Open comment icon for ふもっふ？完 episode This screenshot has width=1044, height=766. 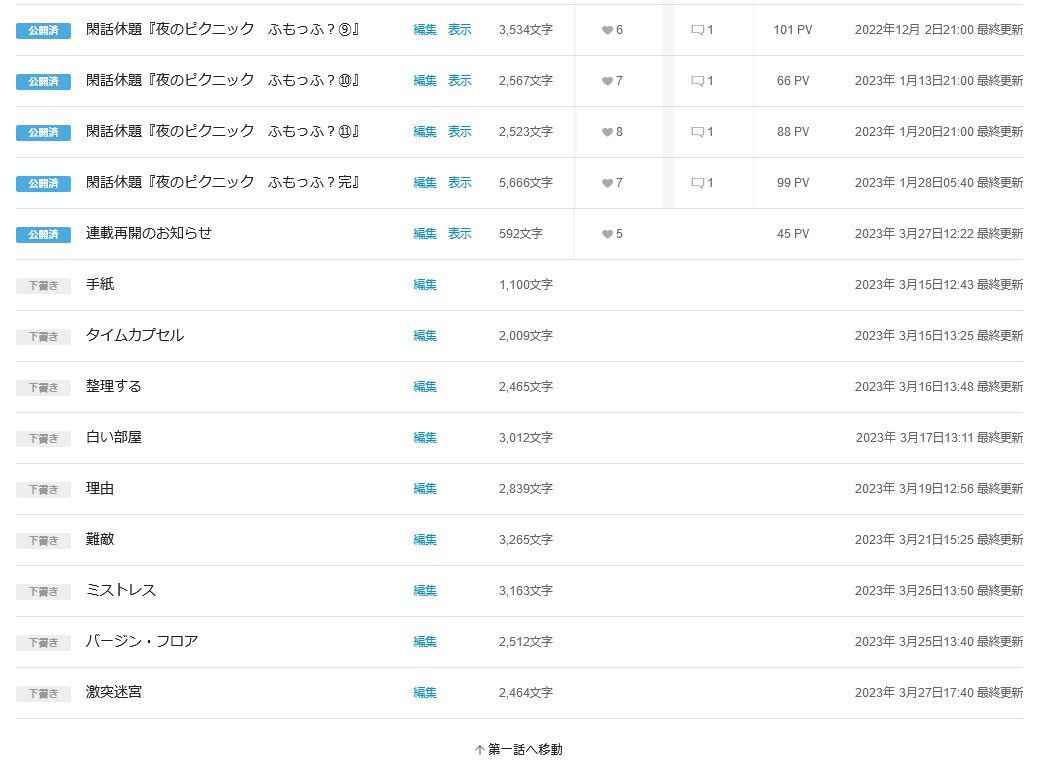pyautogui.click(x=697, y=183)
